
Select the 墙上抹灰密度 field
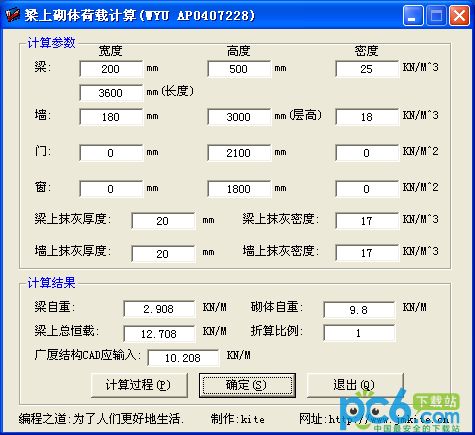pyautogui.click(x=367, y=253)
